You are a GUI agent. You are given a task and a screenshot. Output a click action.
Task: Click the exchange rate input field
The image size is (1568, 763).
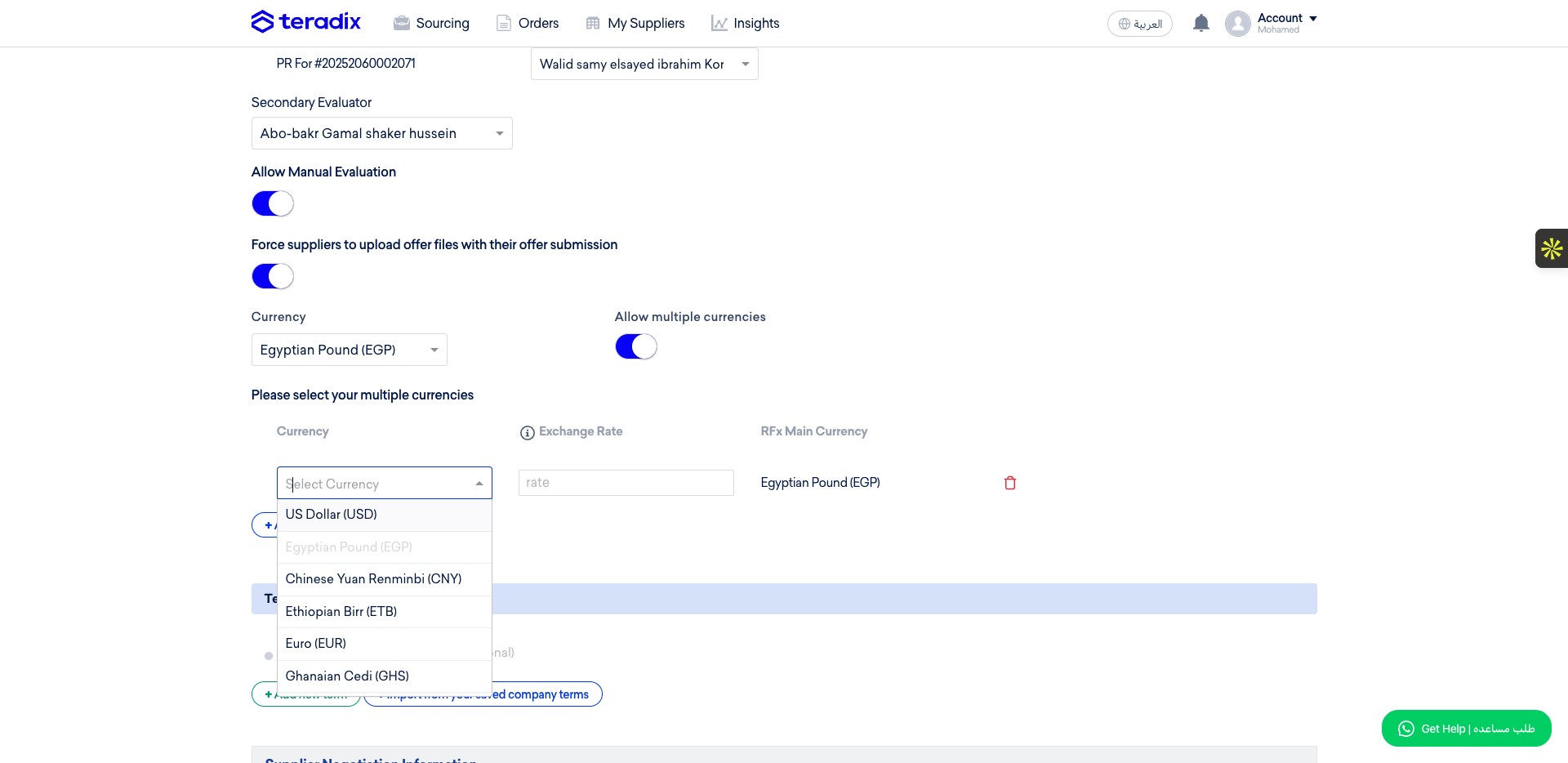(626, 483)
